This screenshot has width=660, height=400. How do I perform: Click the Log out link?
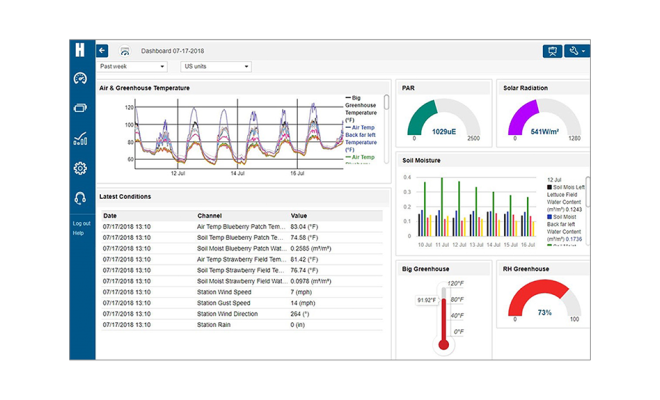point(81,223)
